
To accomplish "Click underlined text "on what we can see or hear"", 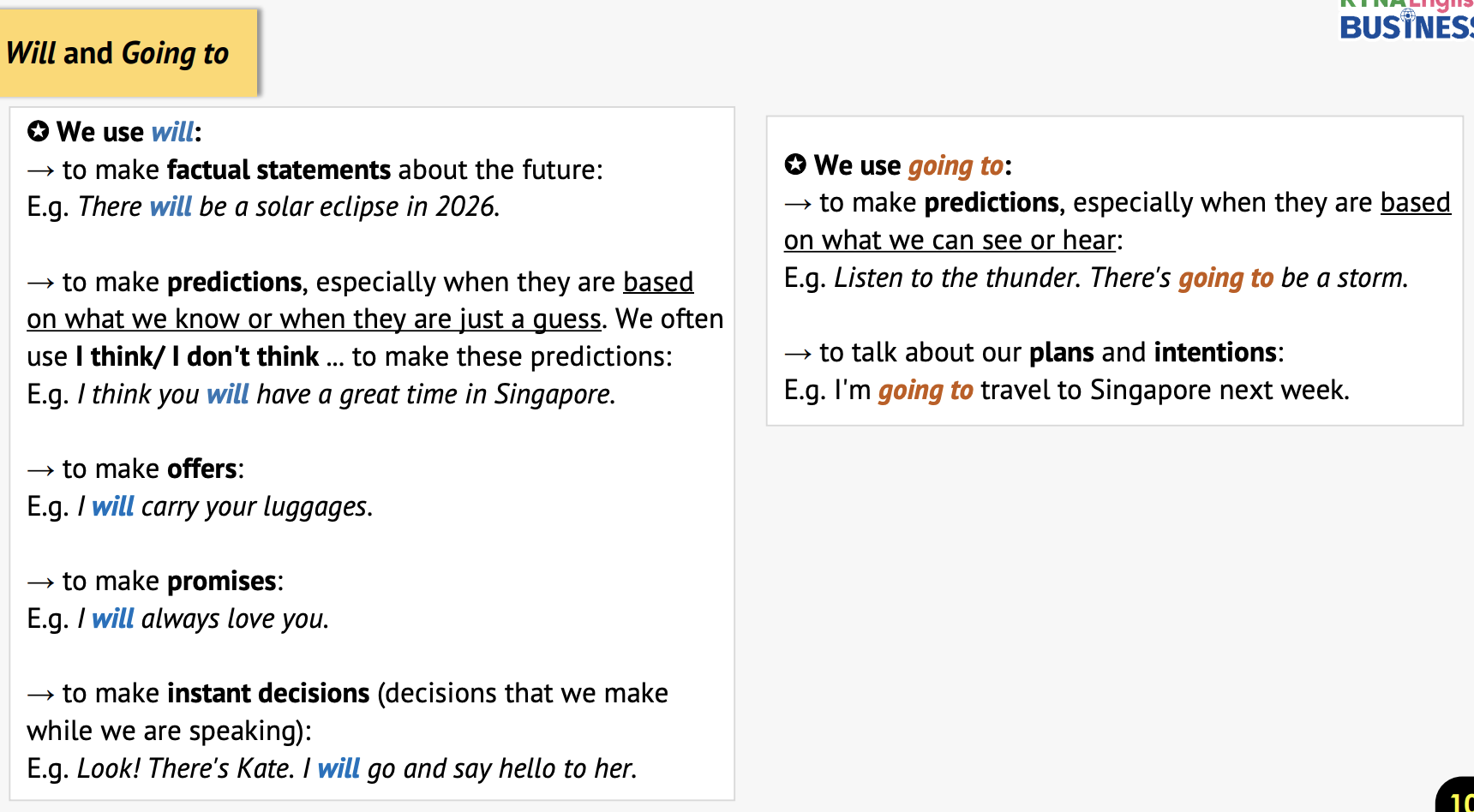I will point(950,241).
